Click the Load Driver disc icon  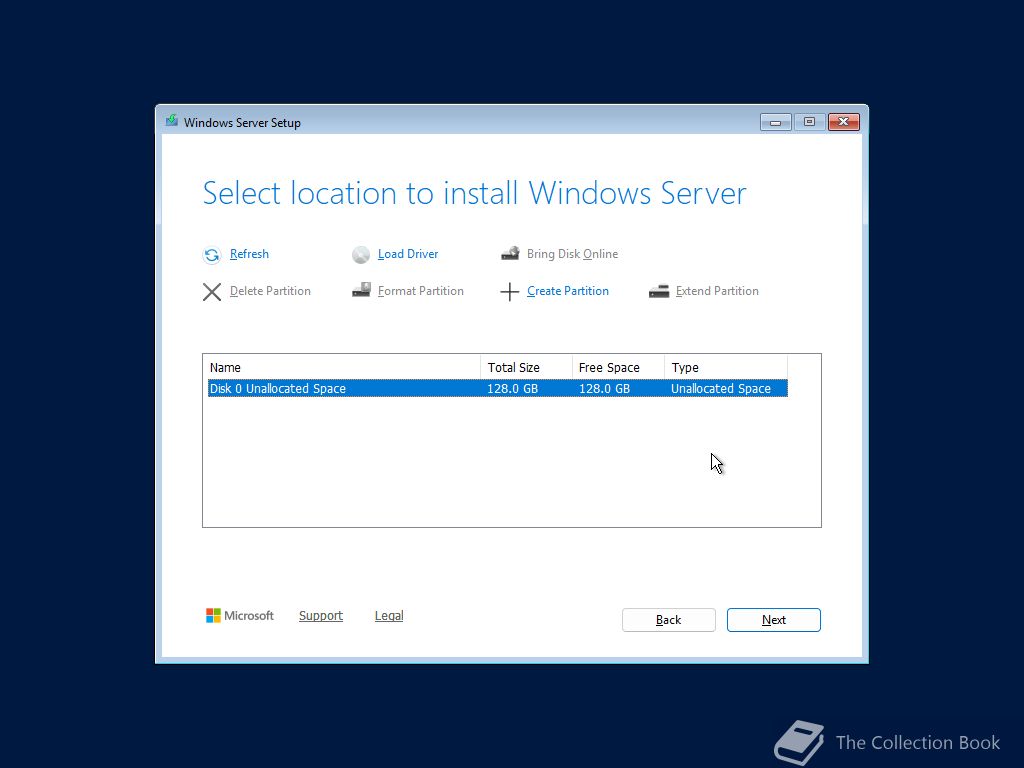pyautogui.click(x=360, y=255)
